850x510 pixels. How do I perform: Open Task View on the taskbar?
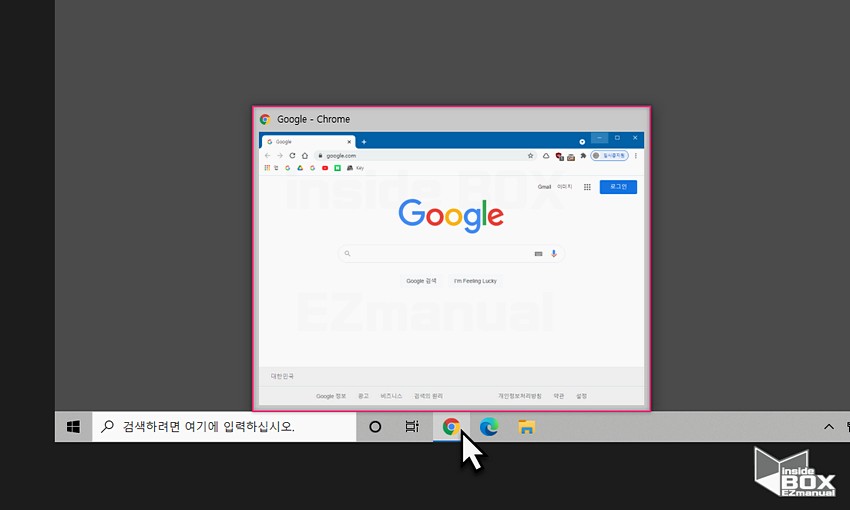[412, 427]
